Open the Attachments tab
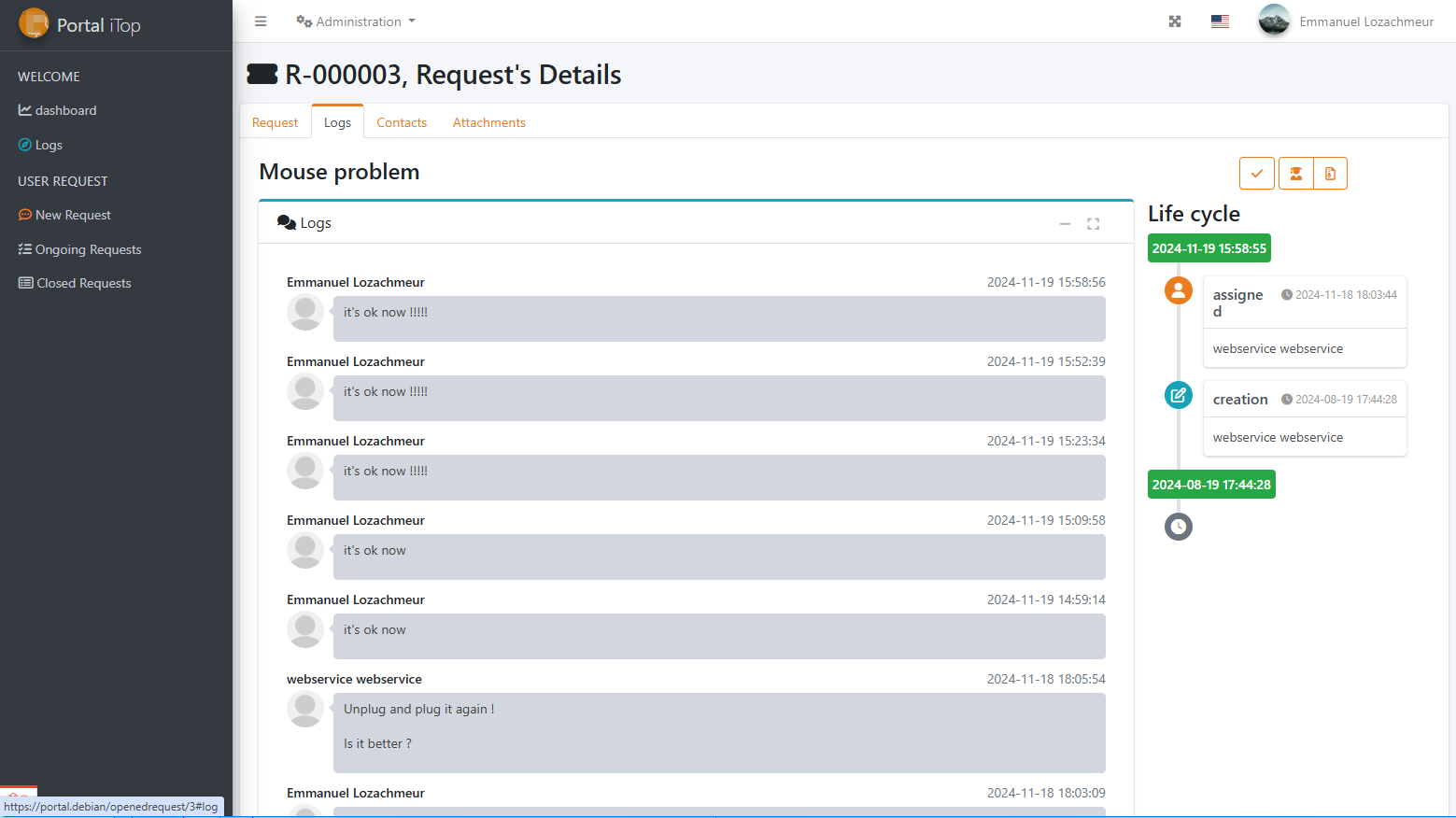Viewport: 1456px width, 818px height. [x=488, y=122]
